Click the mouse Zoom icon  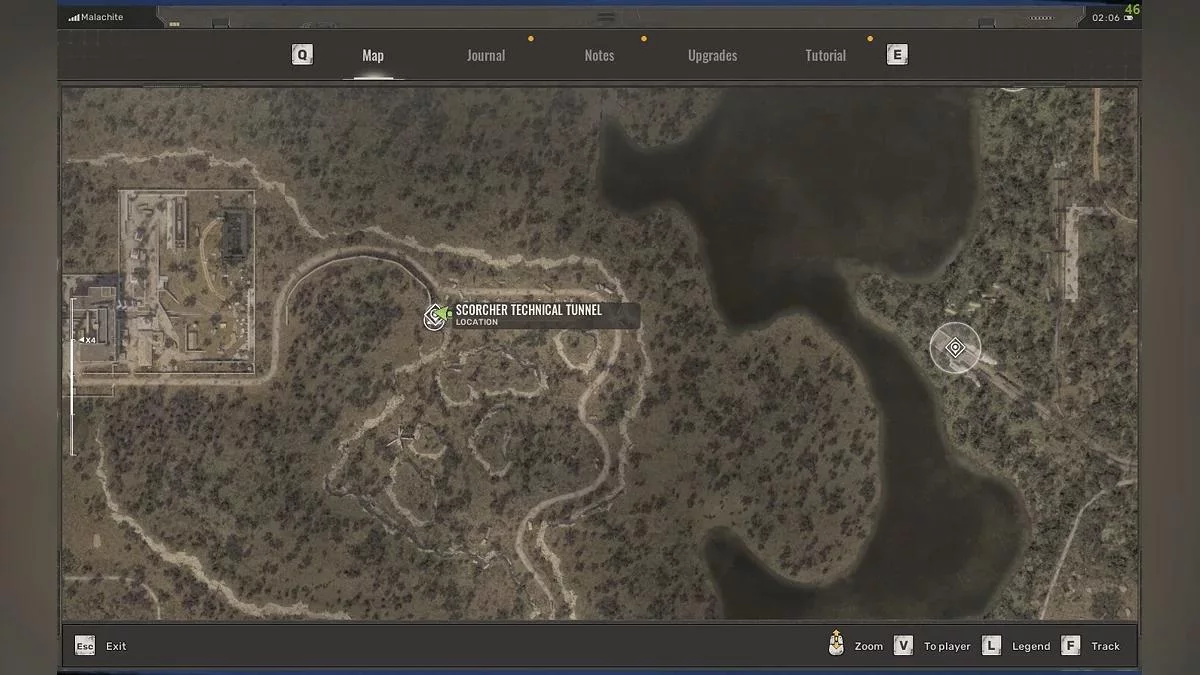click(836, 645)
